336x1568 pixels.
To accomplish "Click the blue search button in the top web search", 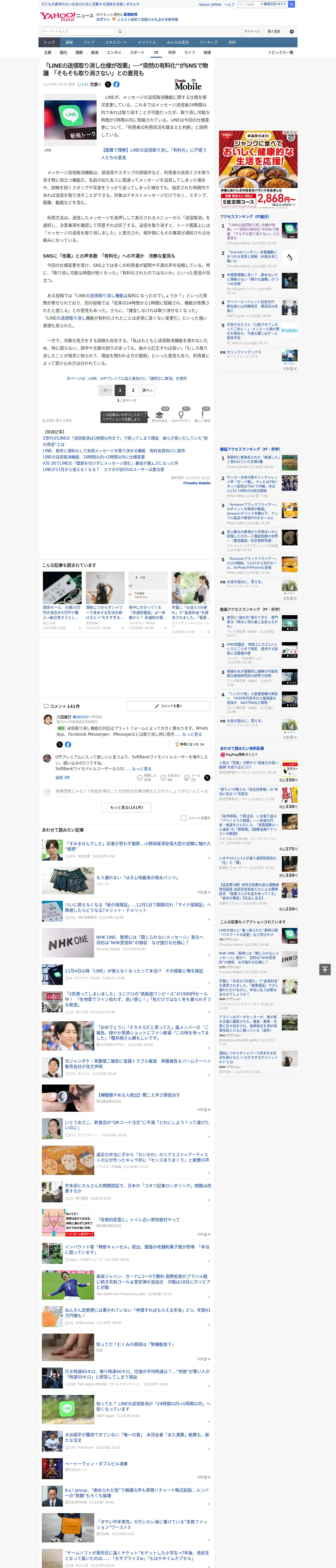I will click(292, 4).
